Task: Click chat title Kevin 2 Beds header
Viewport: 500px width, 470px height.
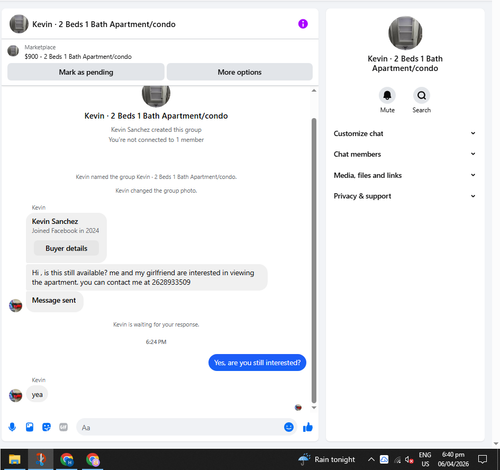Action: click(x=104, y=24)
